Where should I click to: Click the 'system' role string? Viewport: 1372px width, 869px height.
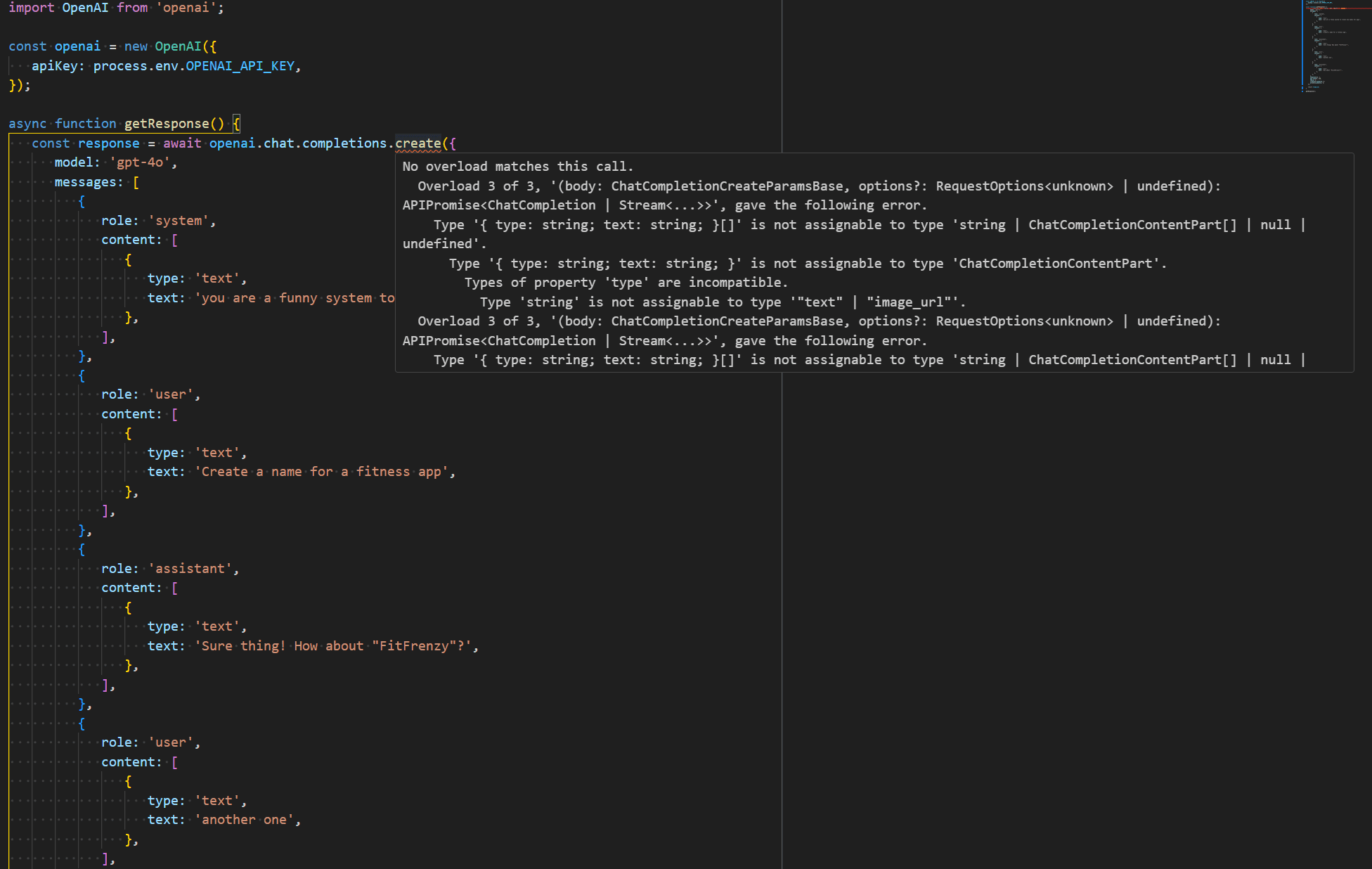click(x=179, y=221)
